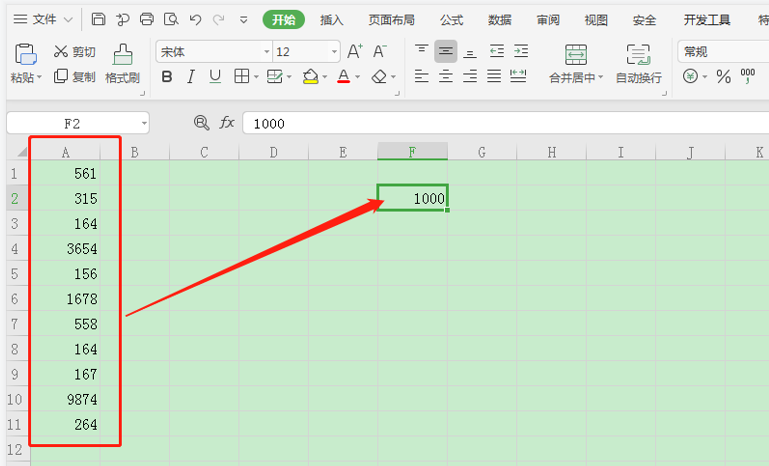The height and width of the screenshot is (466, 769).
Task: Center text horizontally icon
Action: [x=445, y=76]
